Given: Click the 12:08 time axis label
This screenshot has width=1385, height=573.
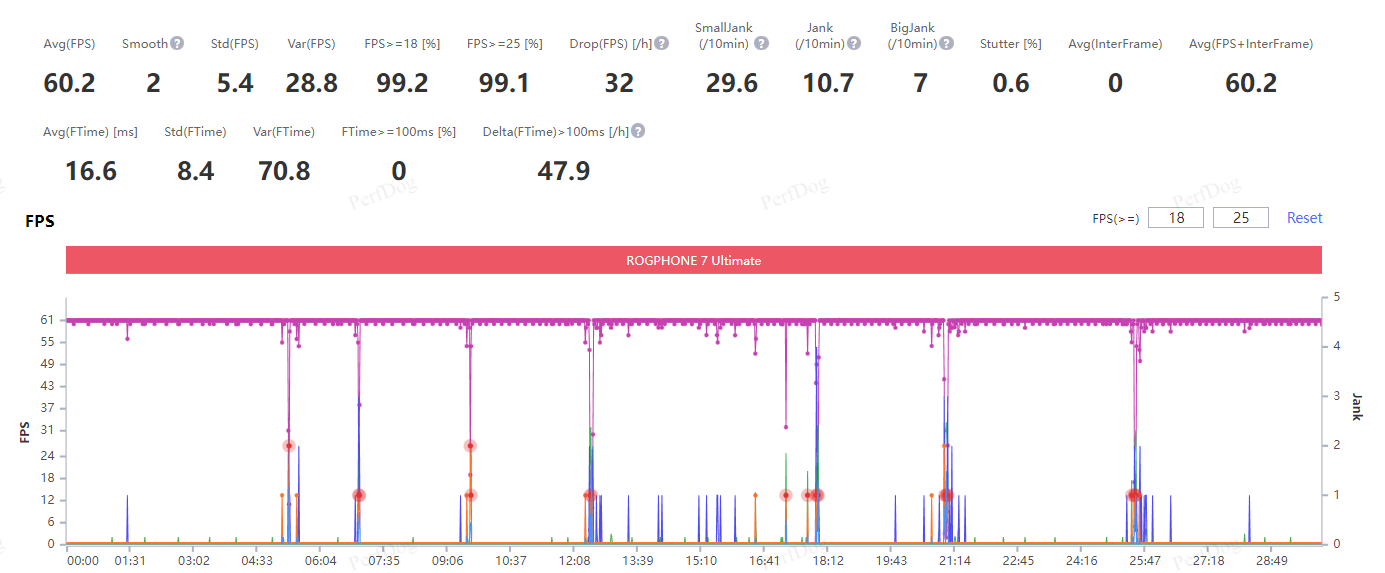Looking at the screenshot, I should (573, 561).
